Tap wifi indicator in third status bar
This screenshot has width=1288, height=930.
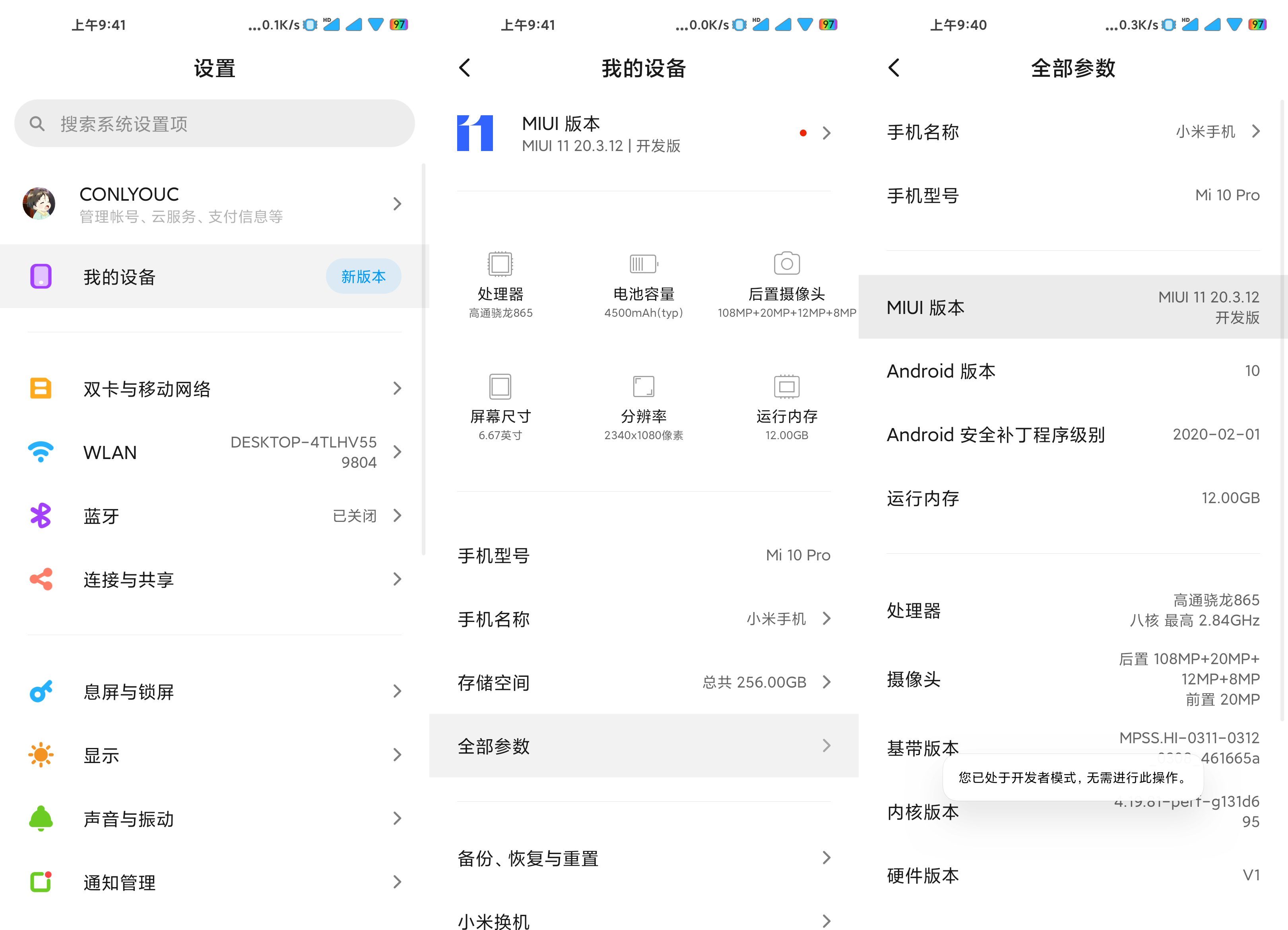point(1235,24)
